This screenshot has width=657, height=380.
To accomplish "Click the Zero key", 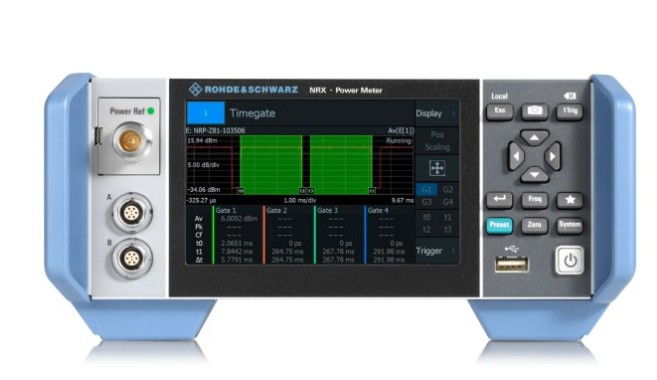I will point(534,225).
